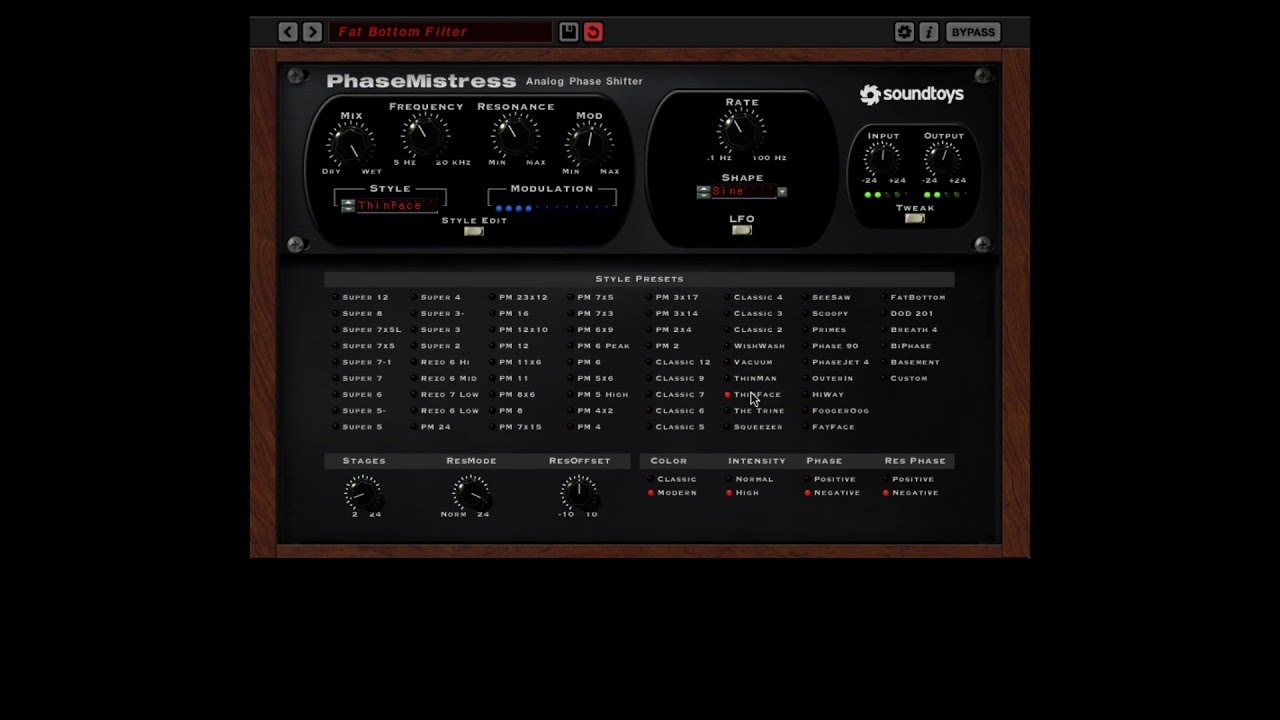1280x720 pixels.
Task: Select the Rezo 6 Hi style preset
Action: [x=440, y=362]
